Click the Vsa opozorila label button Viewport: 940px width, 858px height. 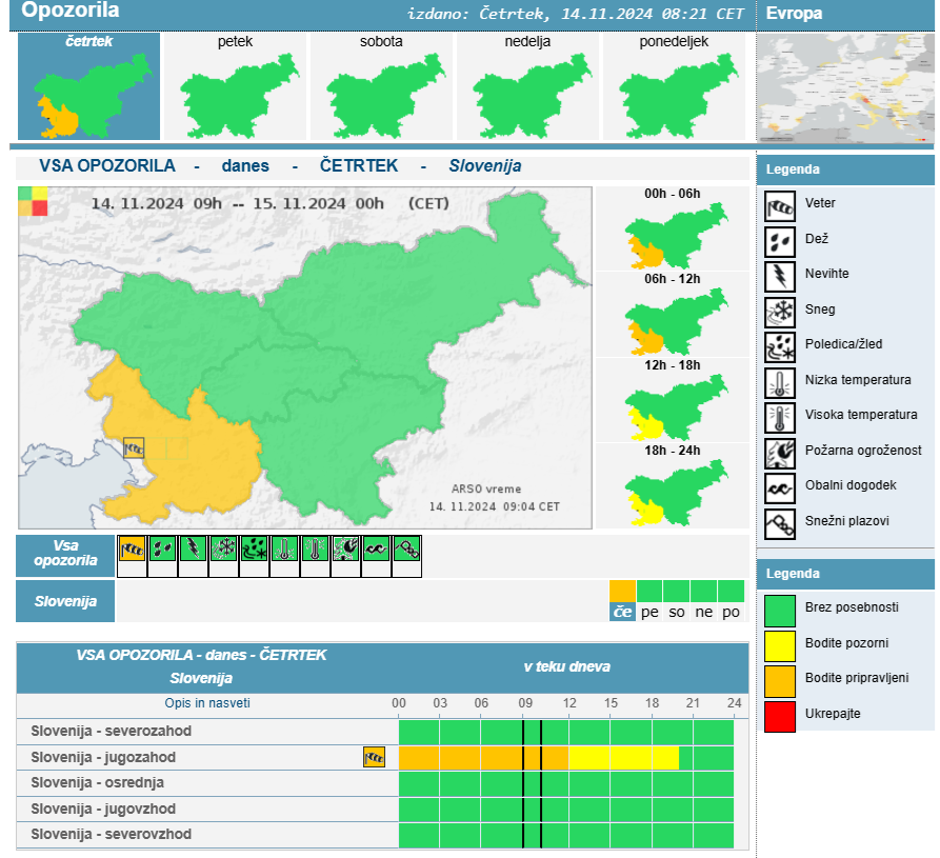(66, 554)
